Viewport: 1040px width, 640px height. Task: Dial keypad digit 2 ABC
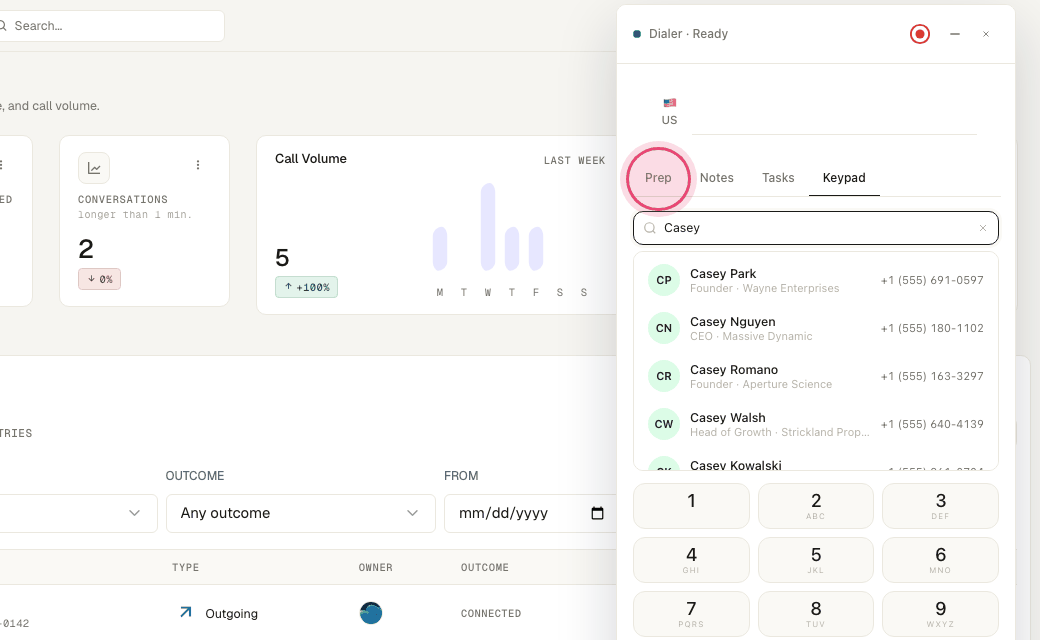tap(815, 506)
